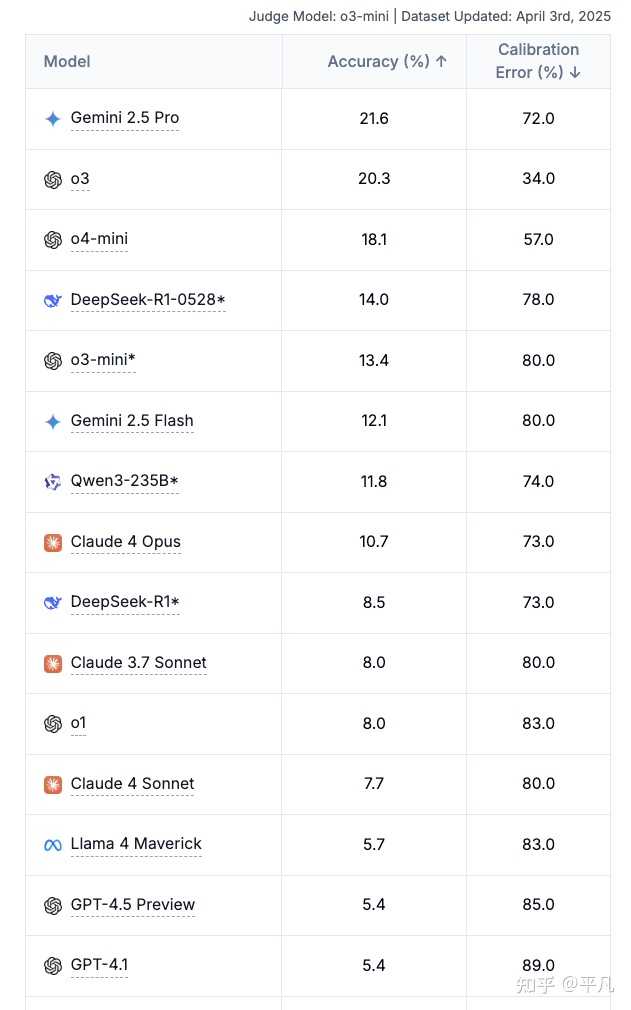Click the o1 model name
This screenshot has height=1010, width=631.
(x=79, y=723)
